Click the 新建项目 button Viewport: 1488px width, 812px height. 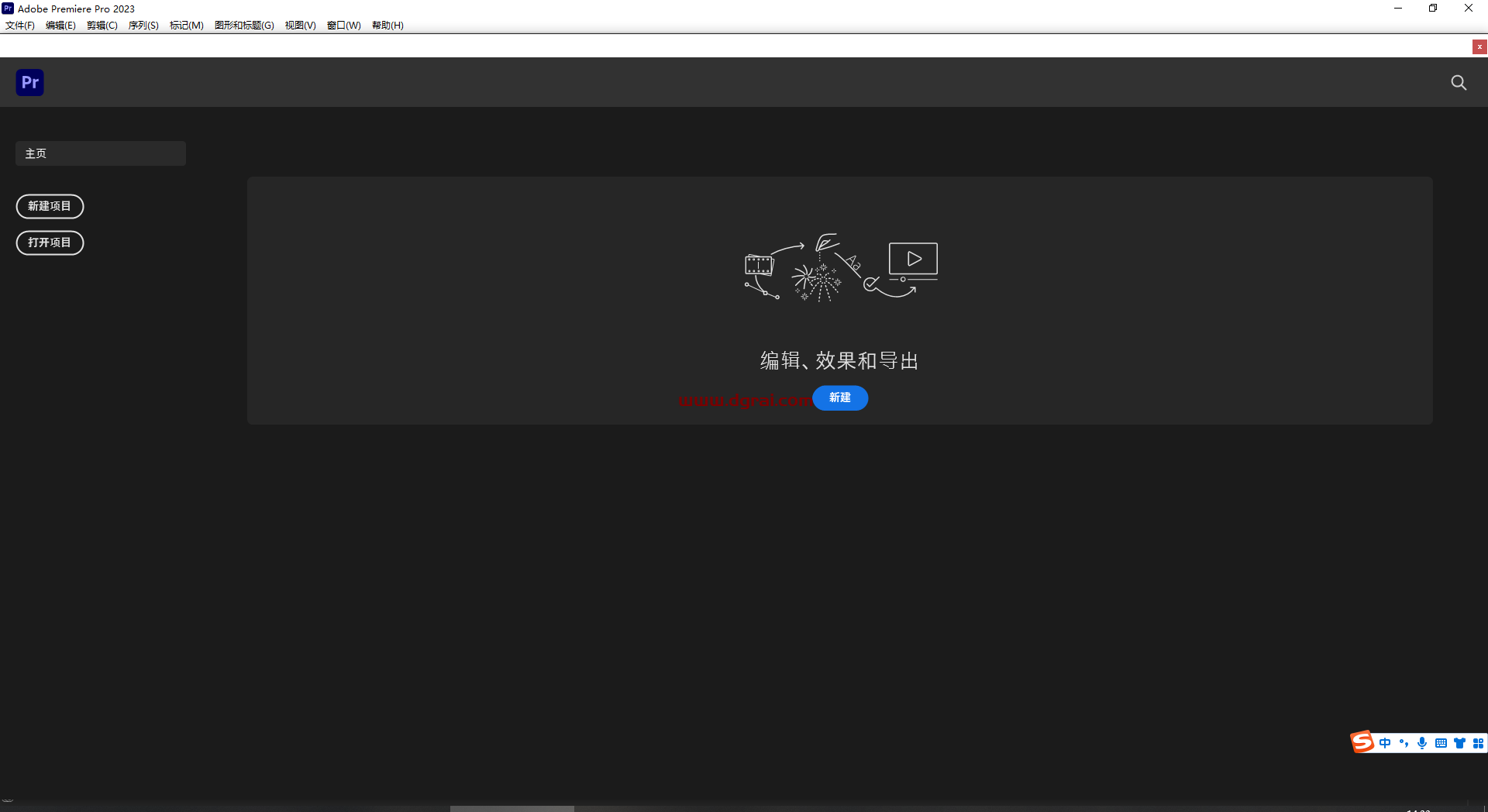[x=50, y=206]
